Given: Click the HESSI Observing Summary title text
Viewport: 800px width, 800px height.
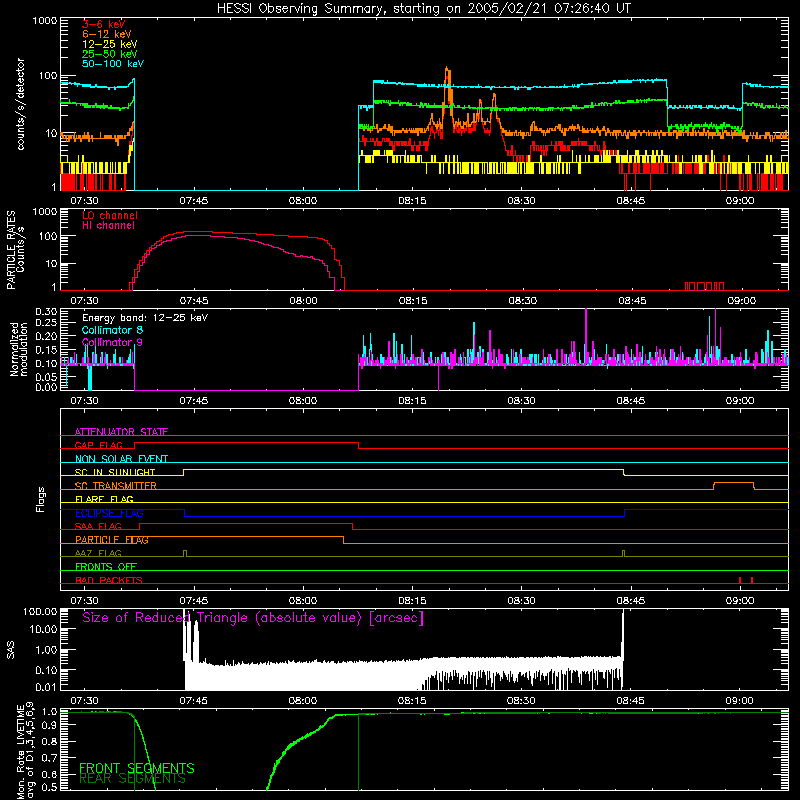Looking at the screenshot, I should 423,9.
